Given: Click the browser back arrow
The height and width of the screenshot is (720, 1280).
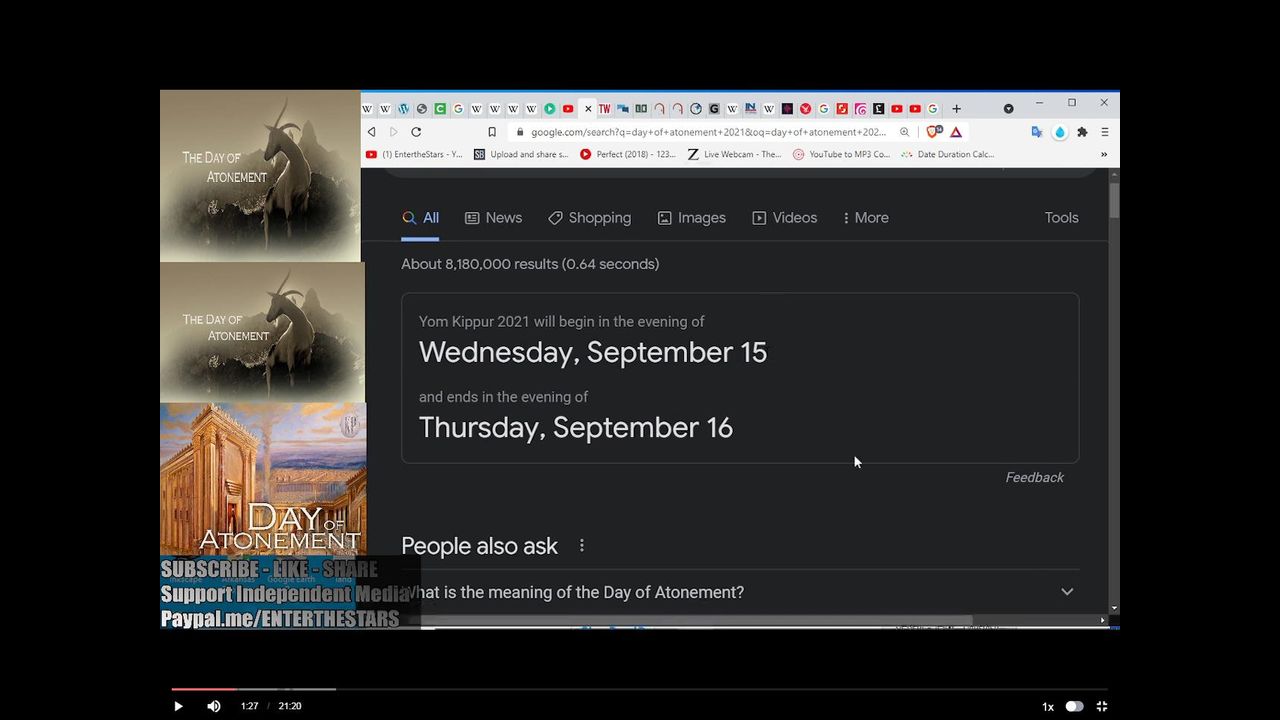Looking at the screenshot, I should click(372, 132).
